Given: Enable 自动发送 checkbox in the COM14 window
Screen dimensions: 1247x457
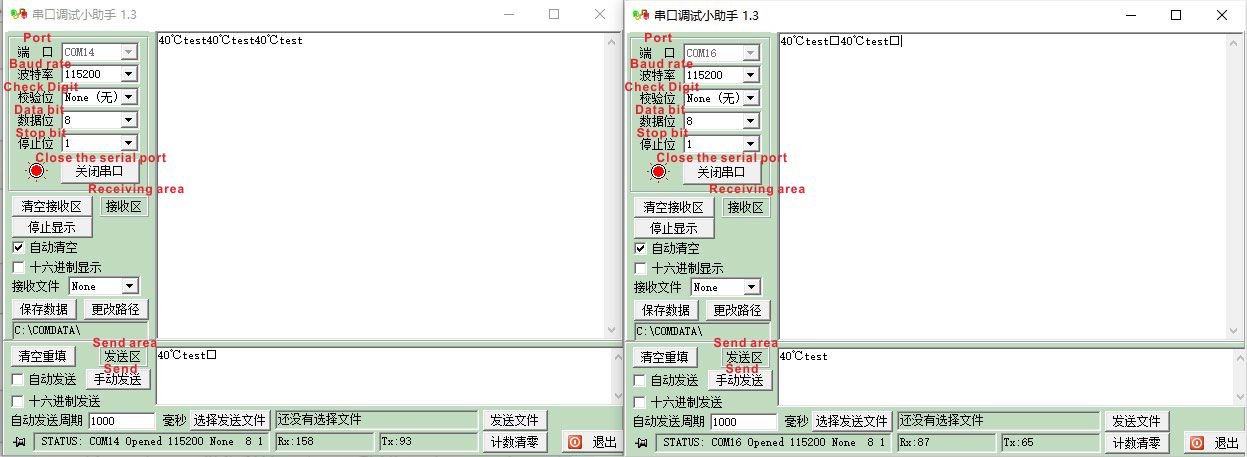Looking at the screenshot, I should (x=18, y=380).
